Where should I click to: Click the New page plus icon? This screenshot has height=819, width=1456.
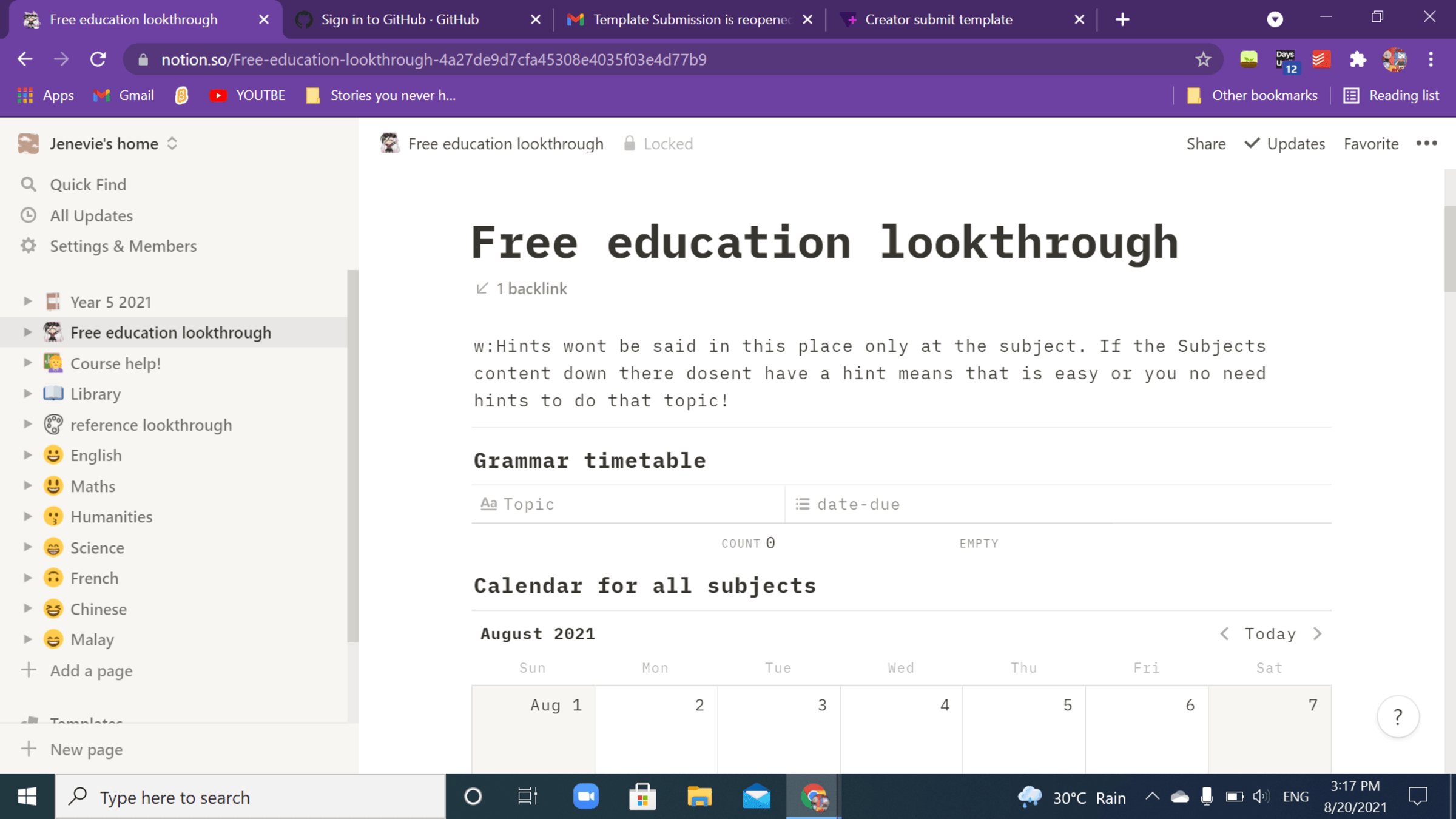29,749
